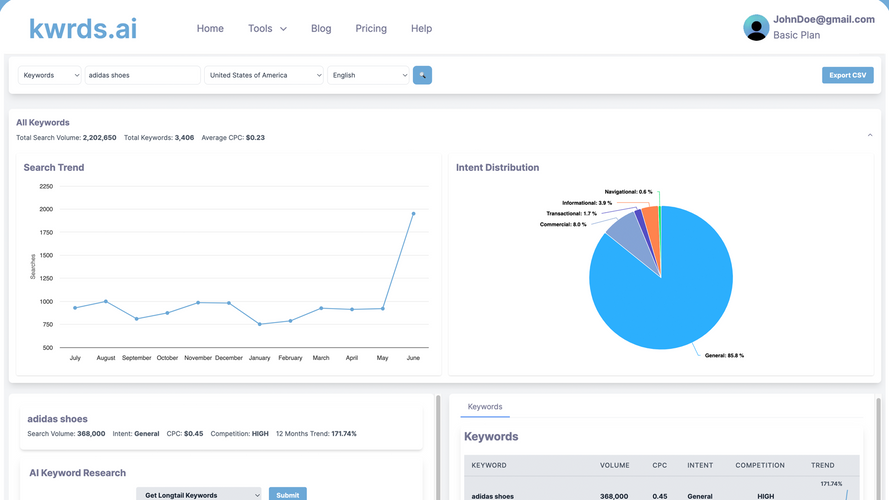Viewport: 889px width, 500px height.
Task: Click the Competition: HIGH summary value
Action: click(x=260, y=434)
